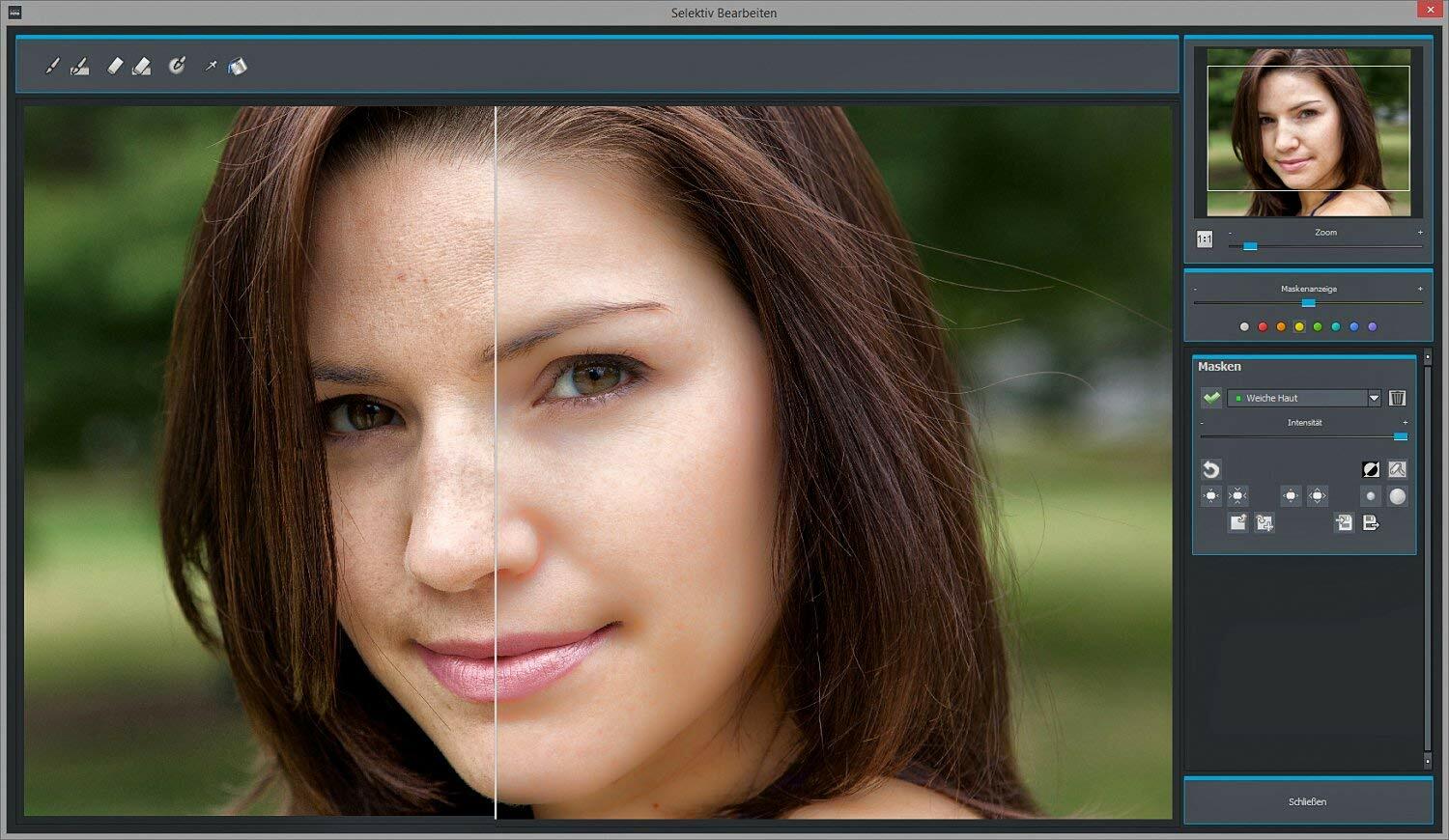Click the plus sign right of Zoom
Viewport: 1449px width, 840px height.
1420,233
